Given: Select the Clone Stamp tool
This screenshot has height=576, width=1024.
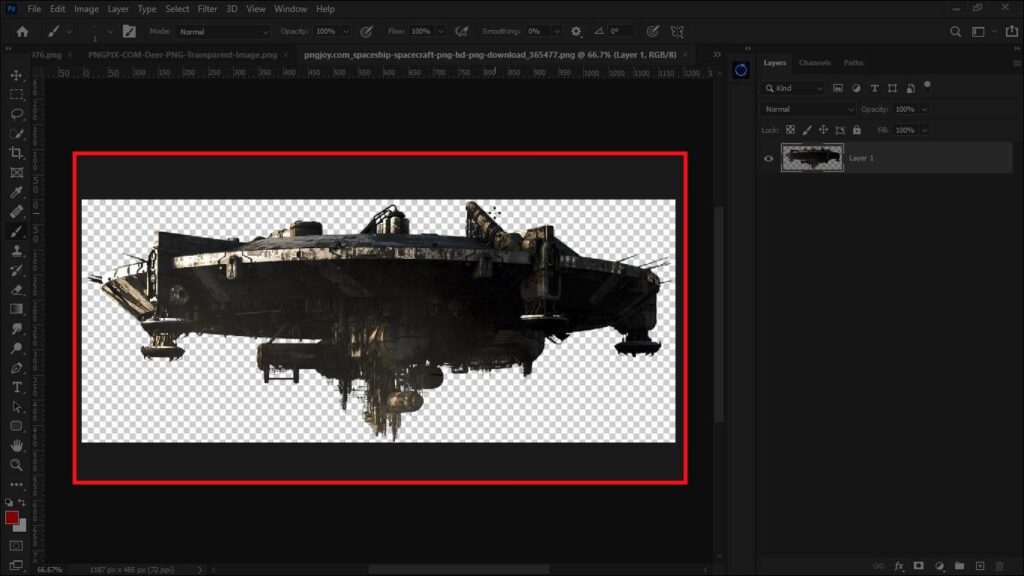Looking at the screenshot, I should 16,251.
